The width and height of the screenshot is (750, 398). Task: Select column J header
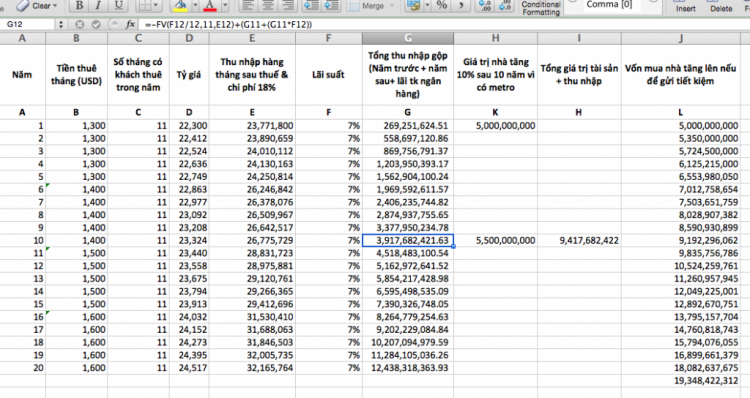coord(681,38)
